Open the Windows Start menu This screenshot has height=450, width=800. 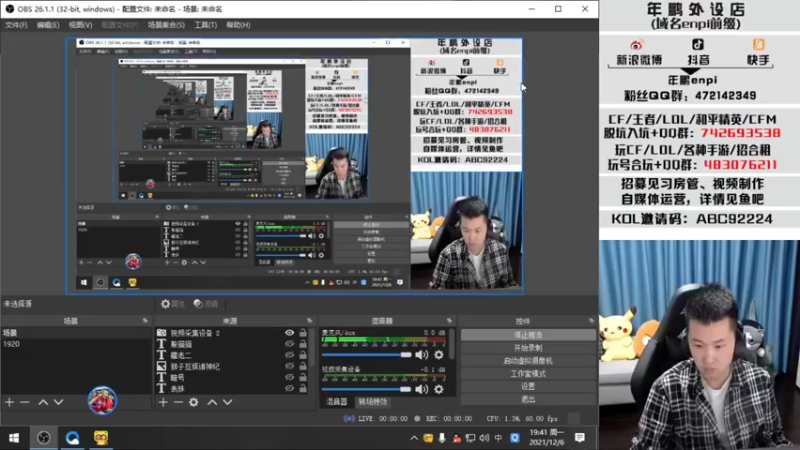tap(14, 438)
